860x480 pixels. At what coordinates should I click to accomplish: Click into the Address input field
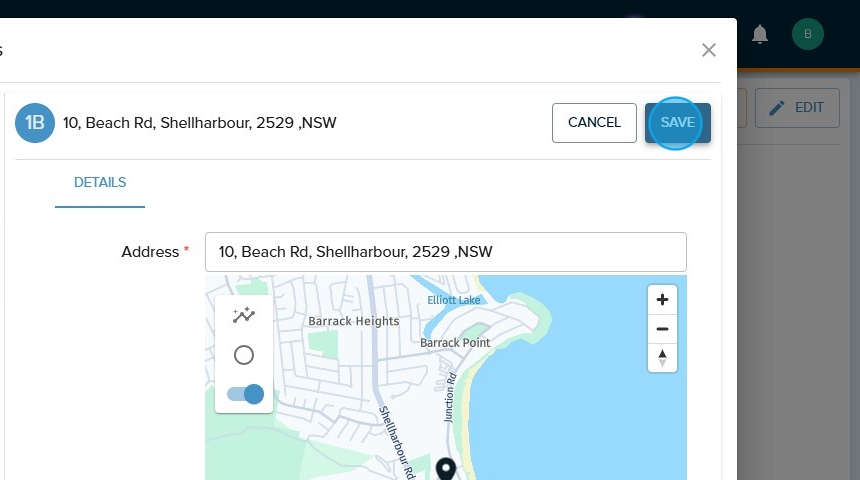(445, 252)
